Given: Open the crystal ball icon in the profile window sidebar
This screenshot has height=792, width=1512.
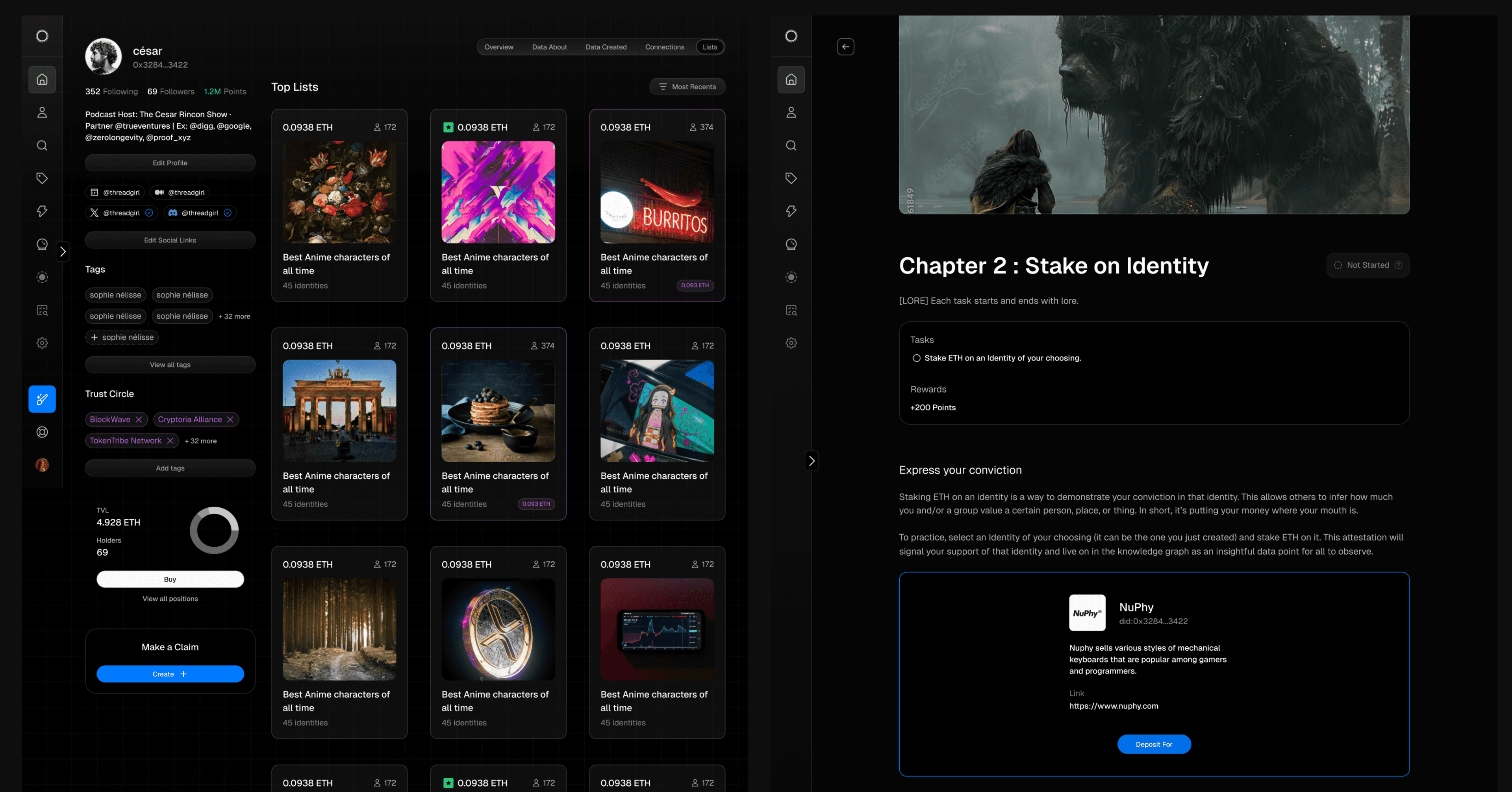Looking at the screenshot, I should (42, 244).
